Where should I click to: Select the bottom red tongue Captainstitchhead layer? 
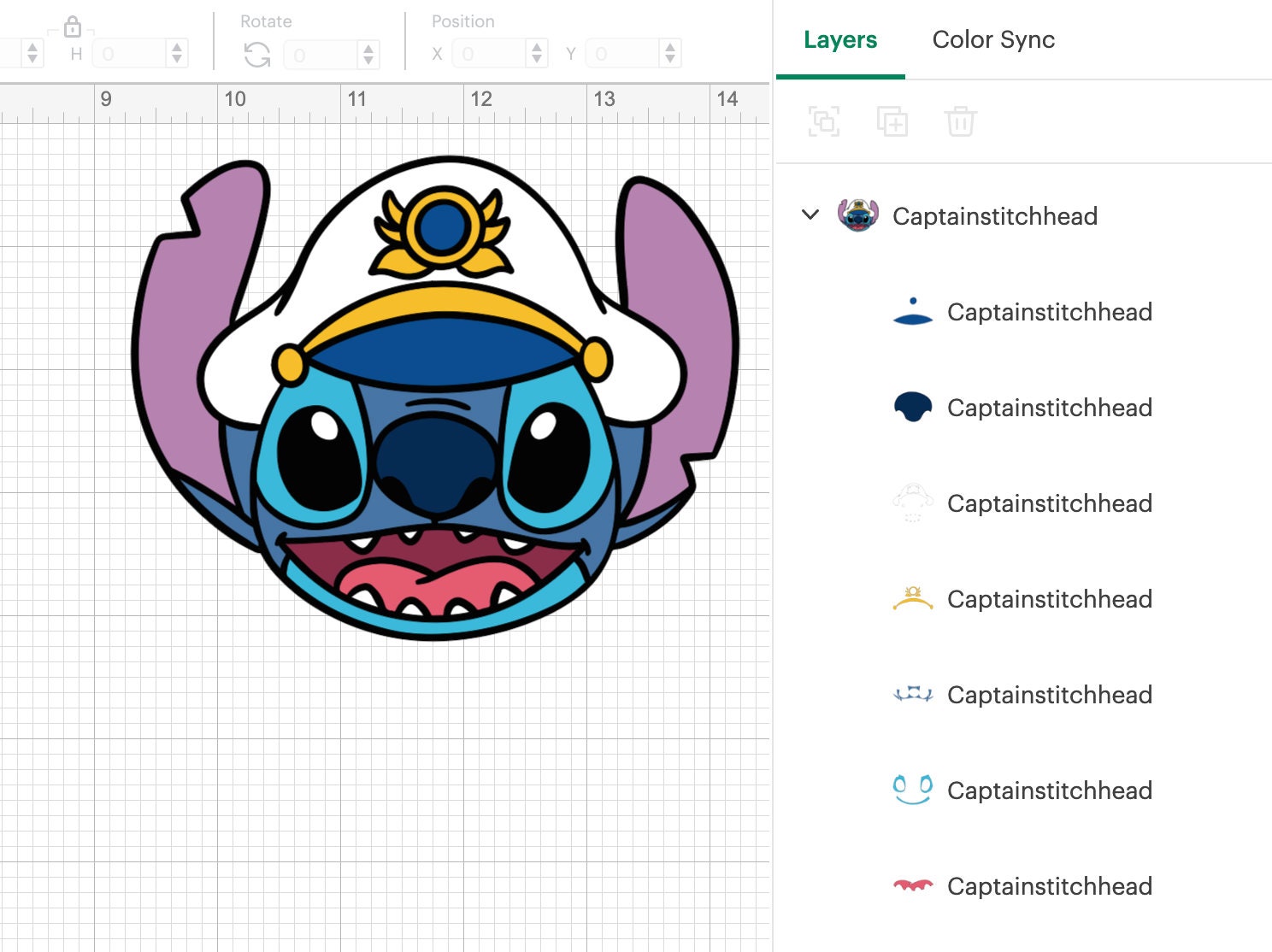tap(913, 886)
